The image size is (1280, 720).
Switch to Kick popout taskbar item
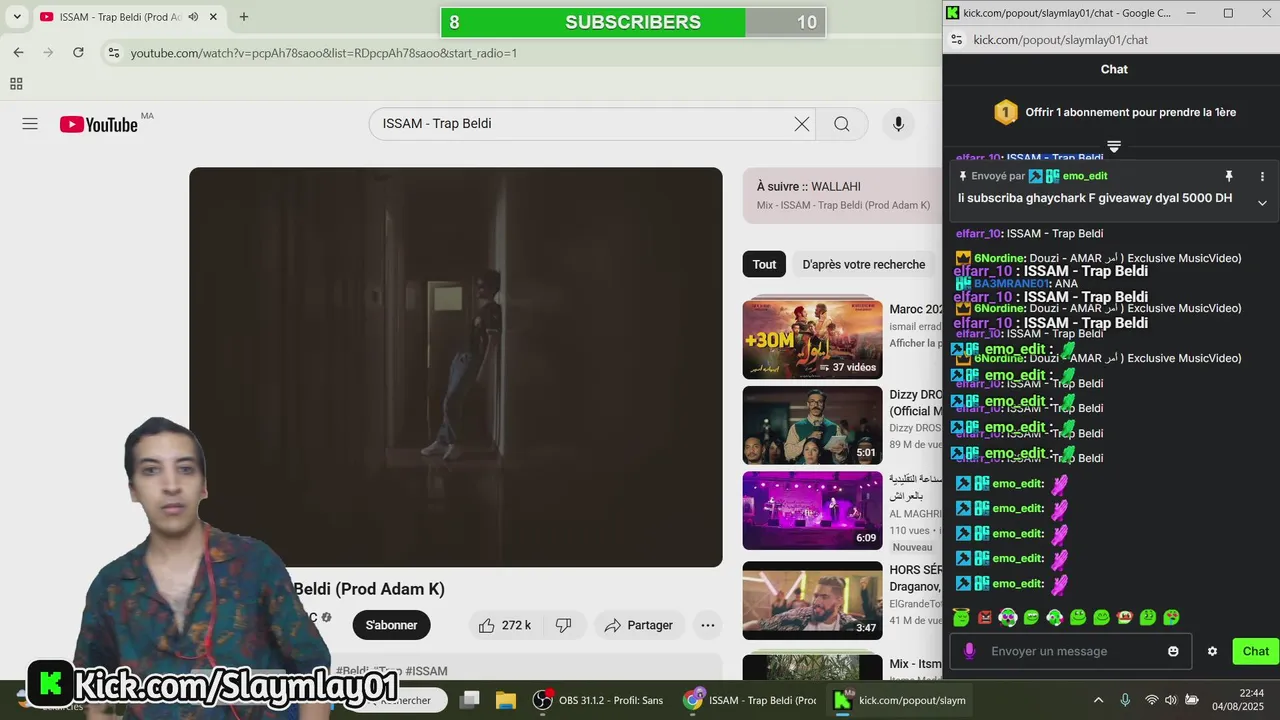coord(900,700)
